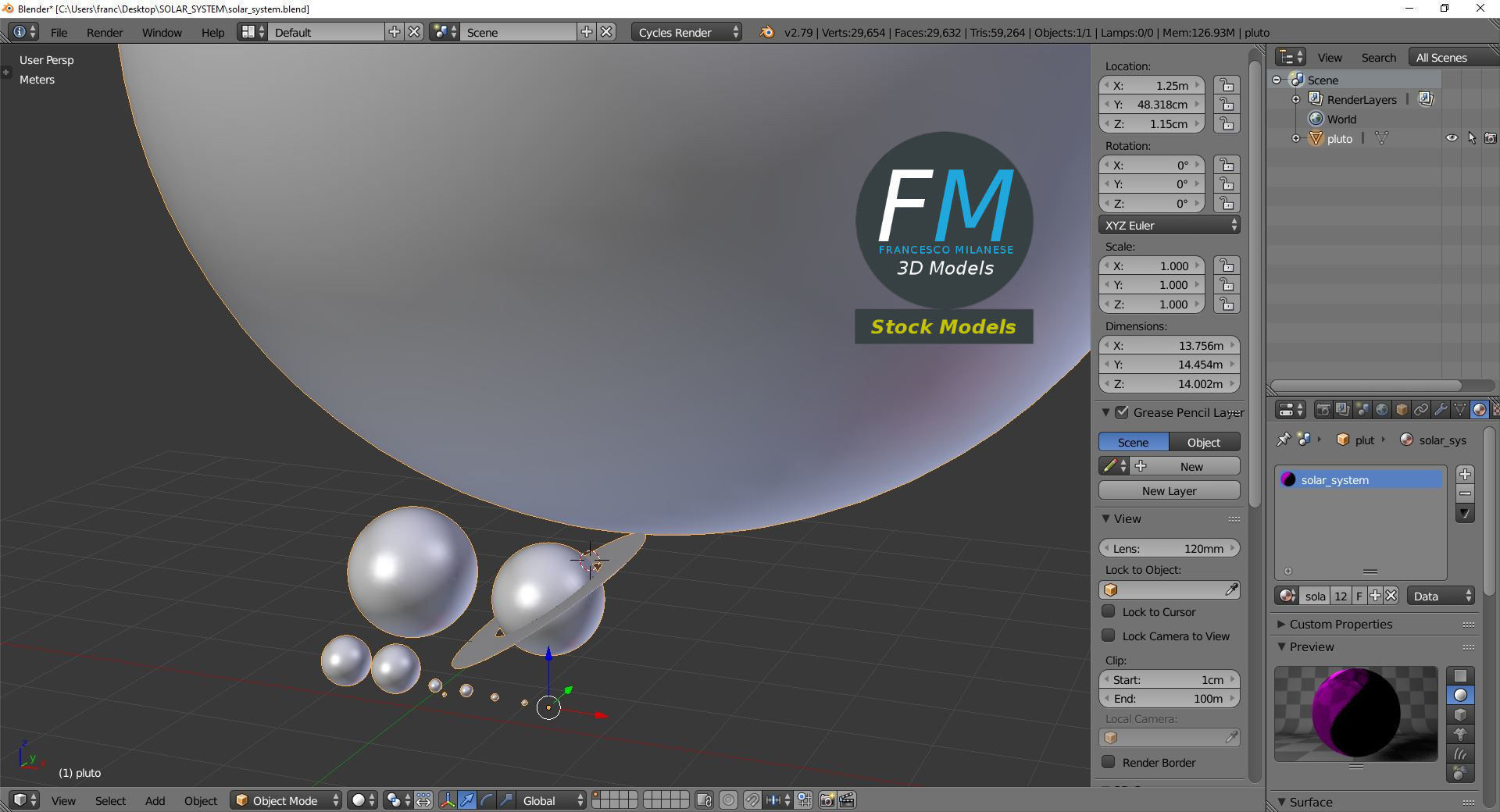
Task: Add a new material slot with plus
Action: pyautogui.click(x=1466, y=474)
